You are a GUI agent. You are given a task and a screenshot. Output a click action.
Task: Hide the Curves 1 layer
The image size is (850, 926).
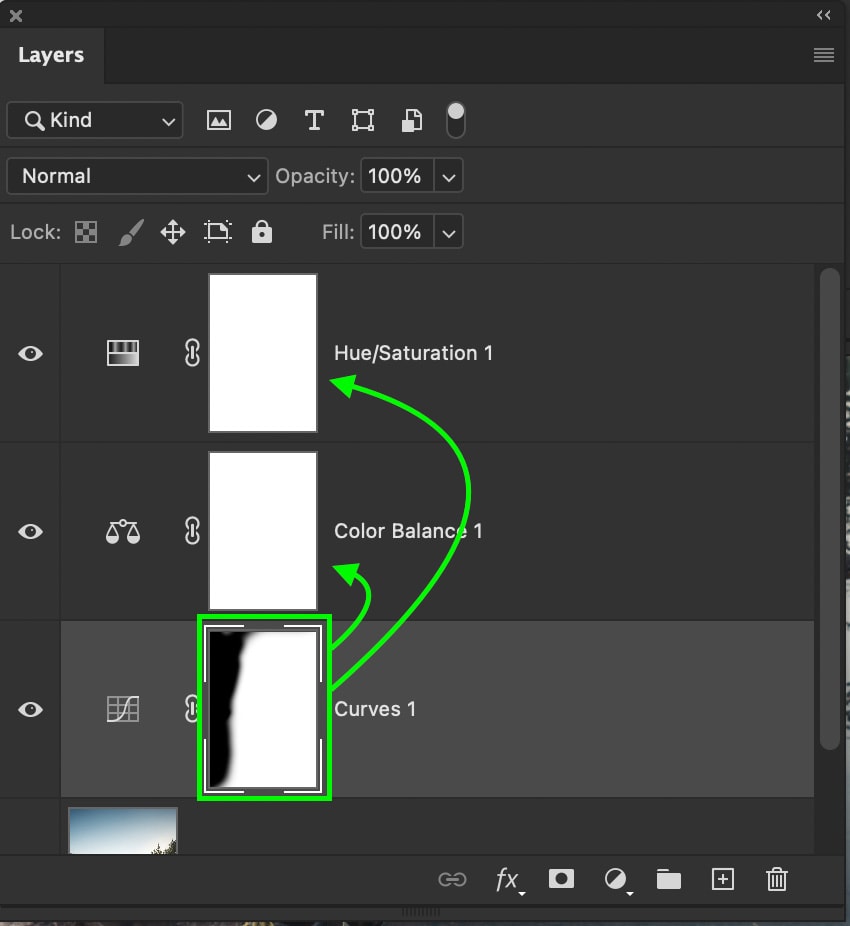[x=31, y=709]
